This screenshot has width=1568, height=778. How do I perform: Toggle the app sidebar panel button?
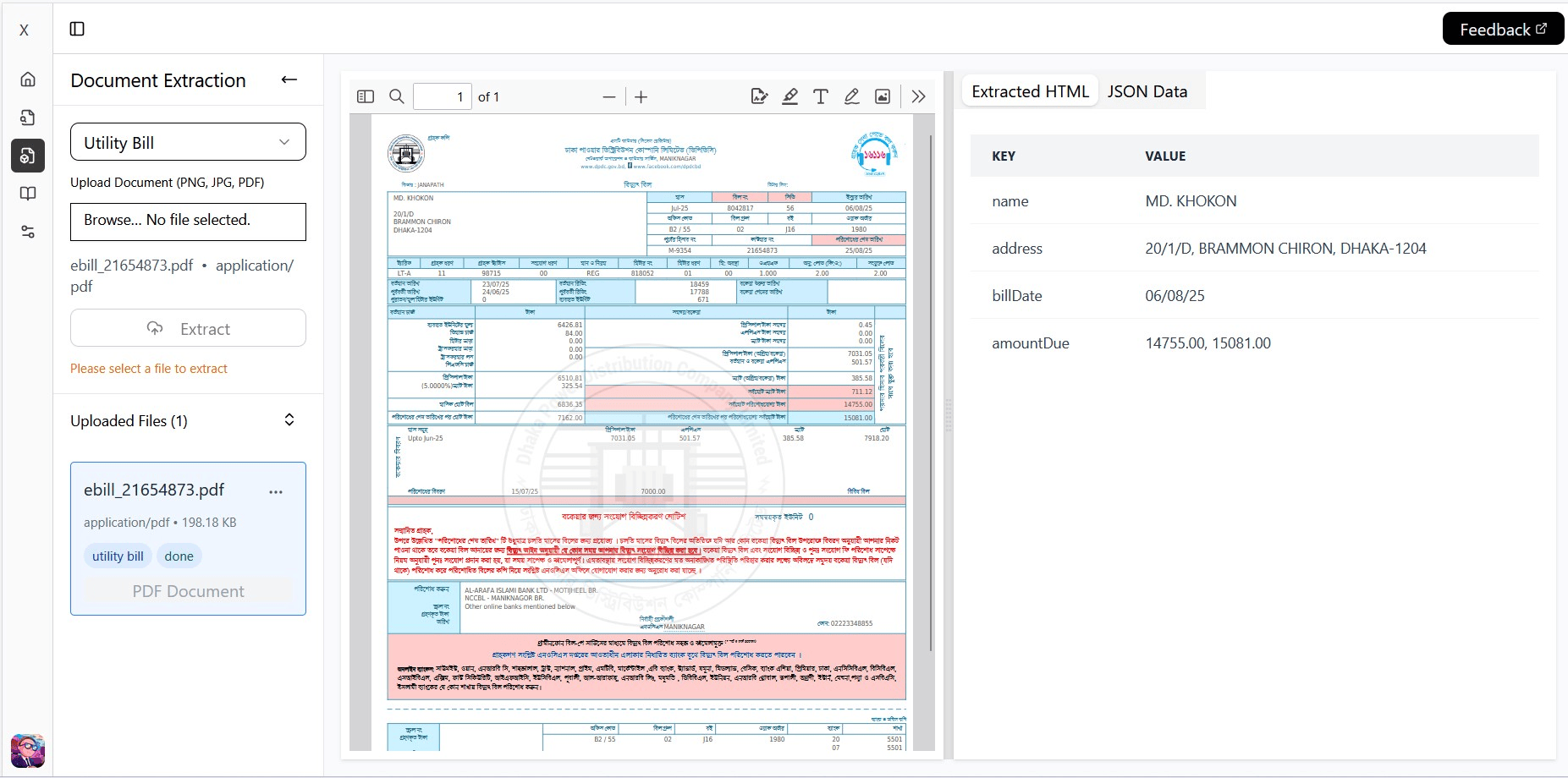[x=77, y=30]
